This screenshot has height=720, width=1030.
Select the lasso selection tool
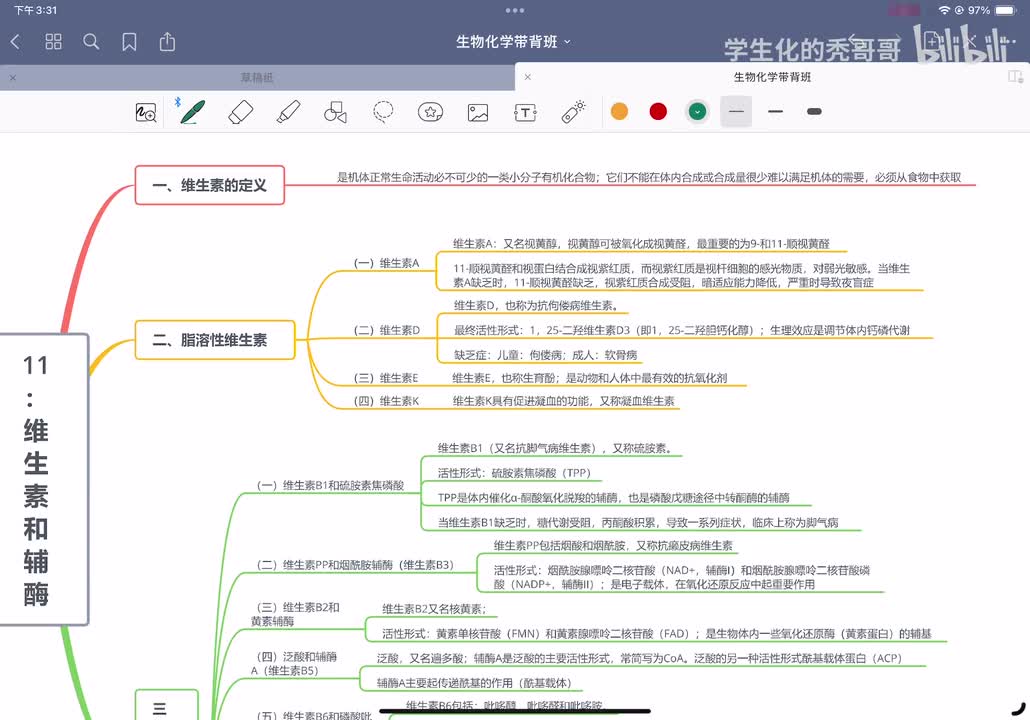383,112
